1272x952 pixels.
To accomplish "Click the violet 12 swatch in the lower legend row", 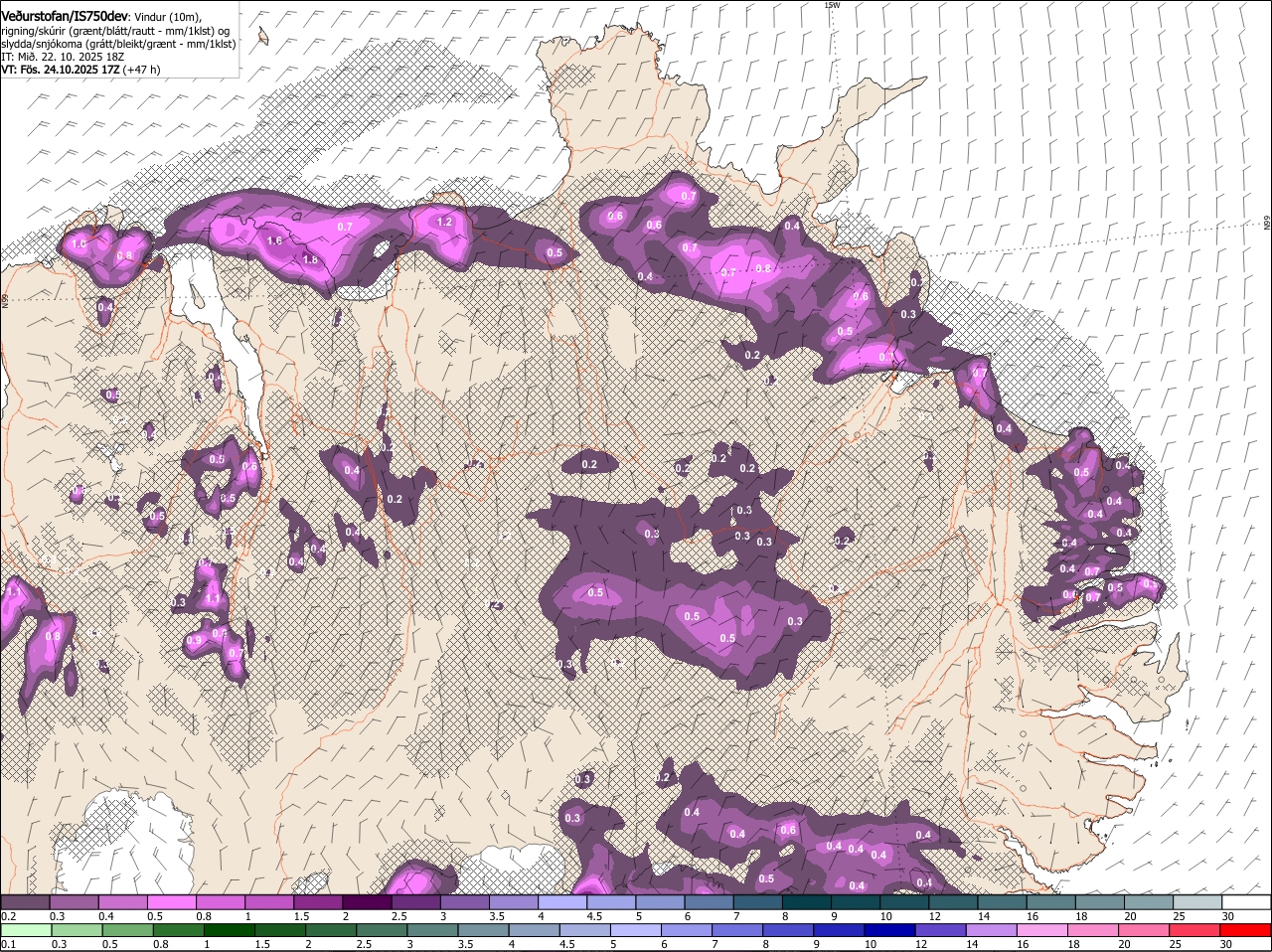I will click(941, 930).
